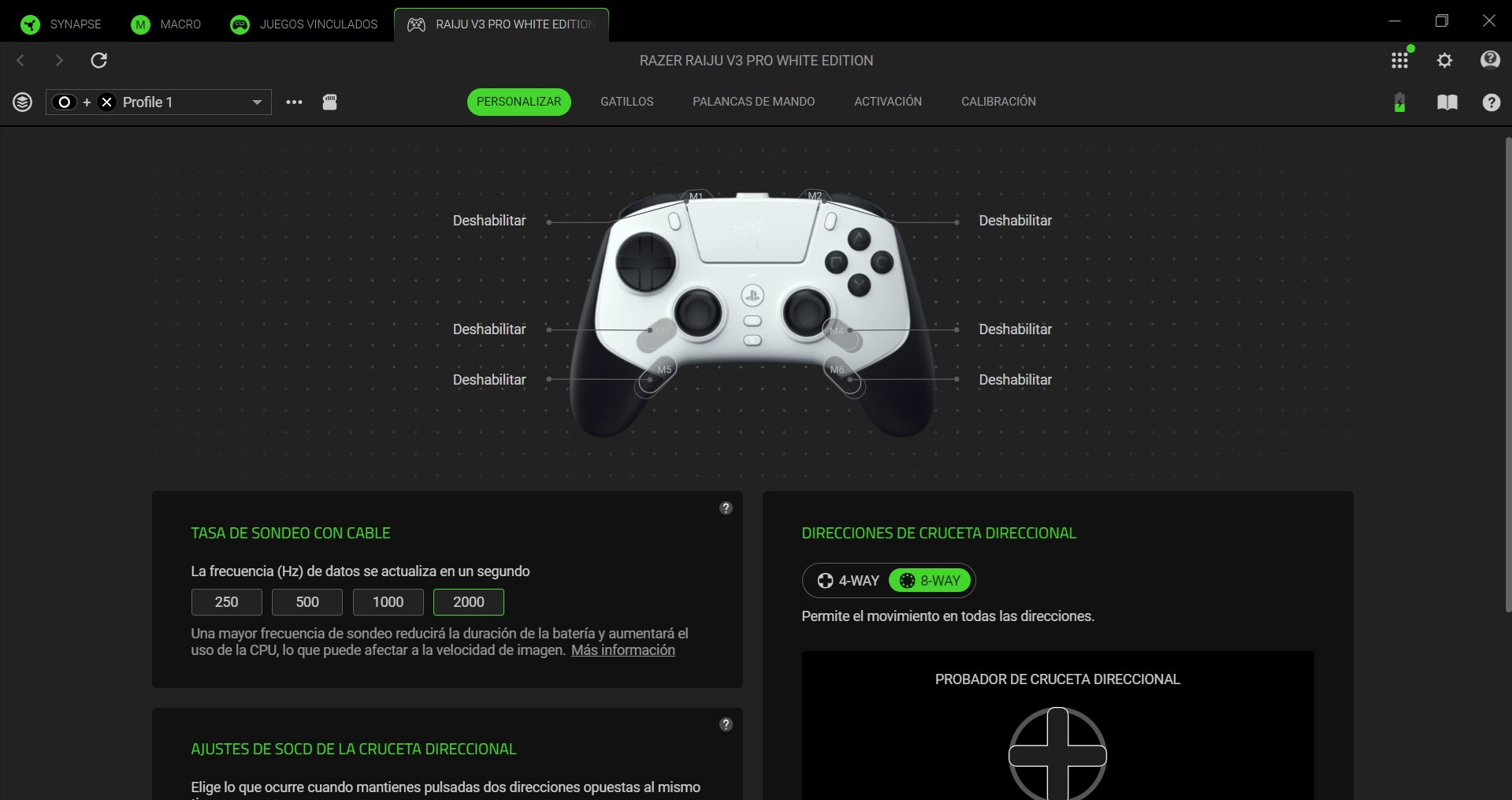Click the battery status indicator icon
The height and width of the screenshot is (800, 1512).
[x=1399, y=102]
